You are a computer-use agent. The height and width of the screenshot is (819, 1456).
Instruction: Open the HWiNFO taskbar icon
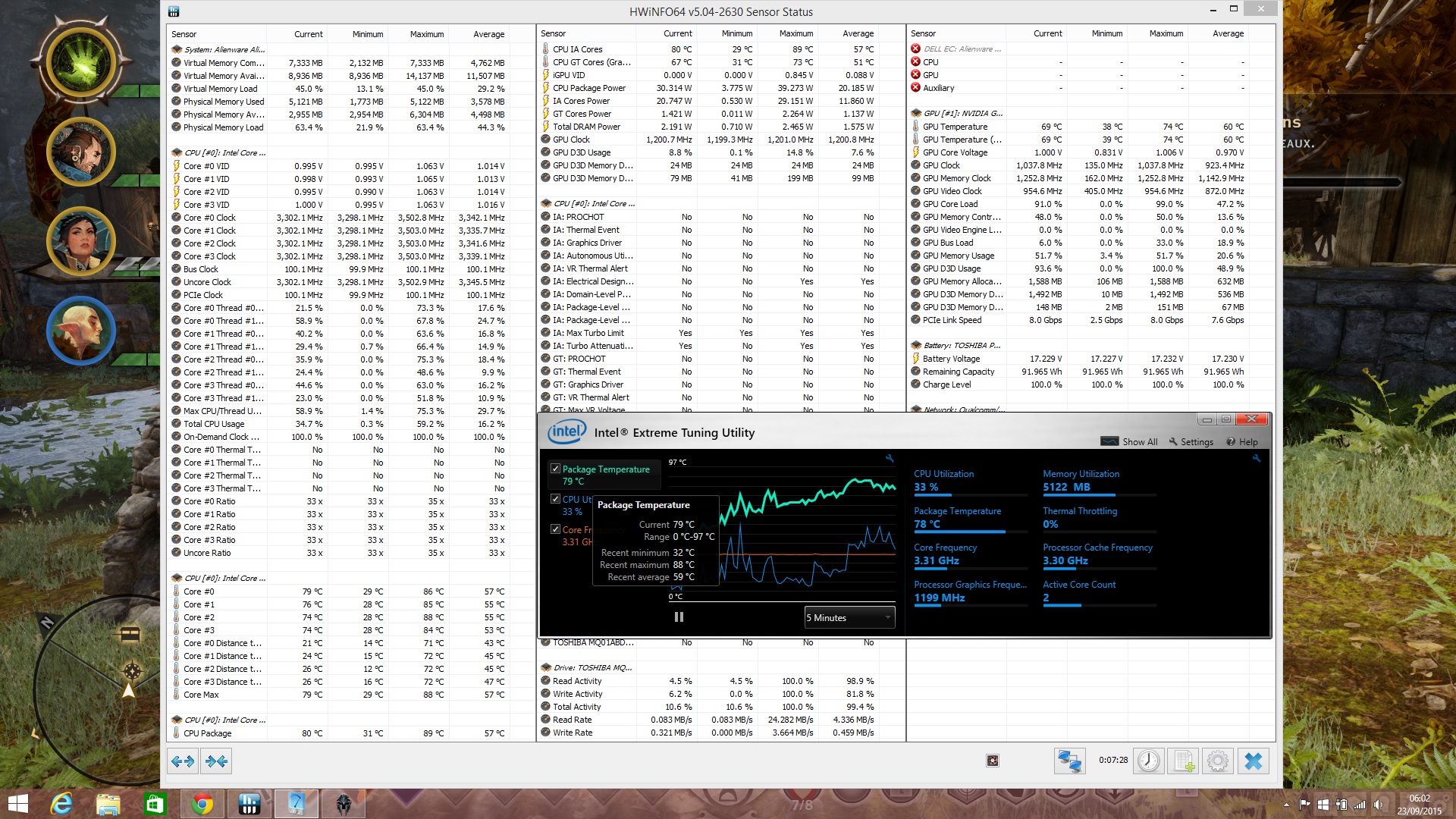click(249, 804)
